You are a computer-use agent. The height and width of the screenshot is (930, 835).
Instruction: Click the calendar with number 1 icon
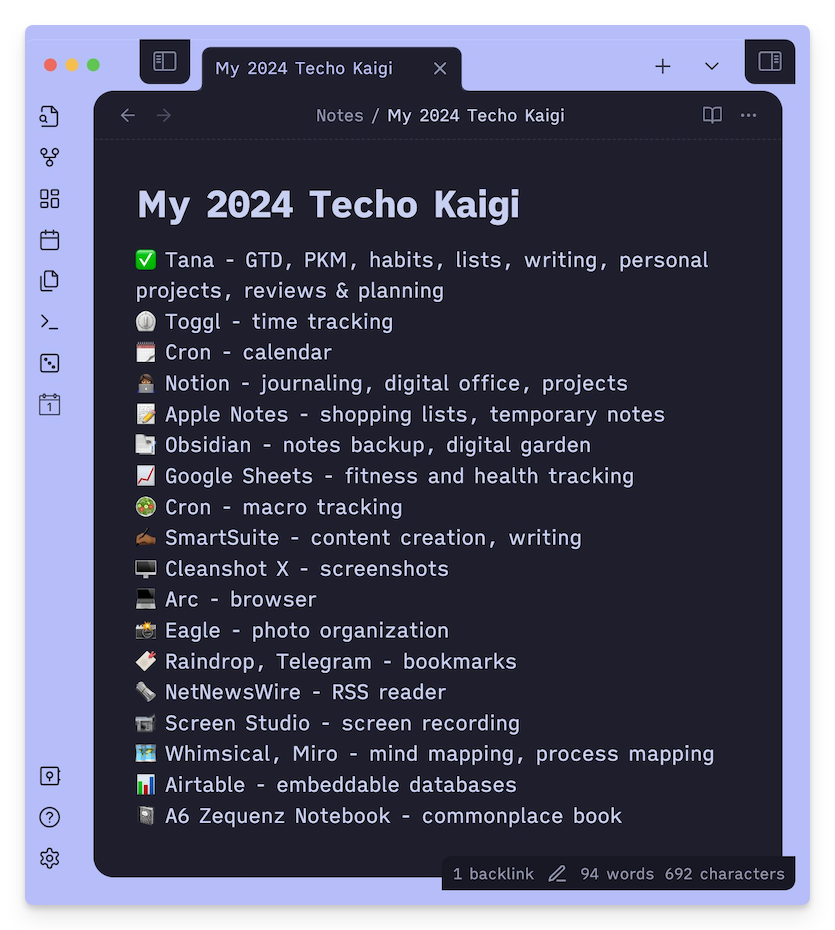pos(49,405)
